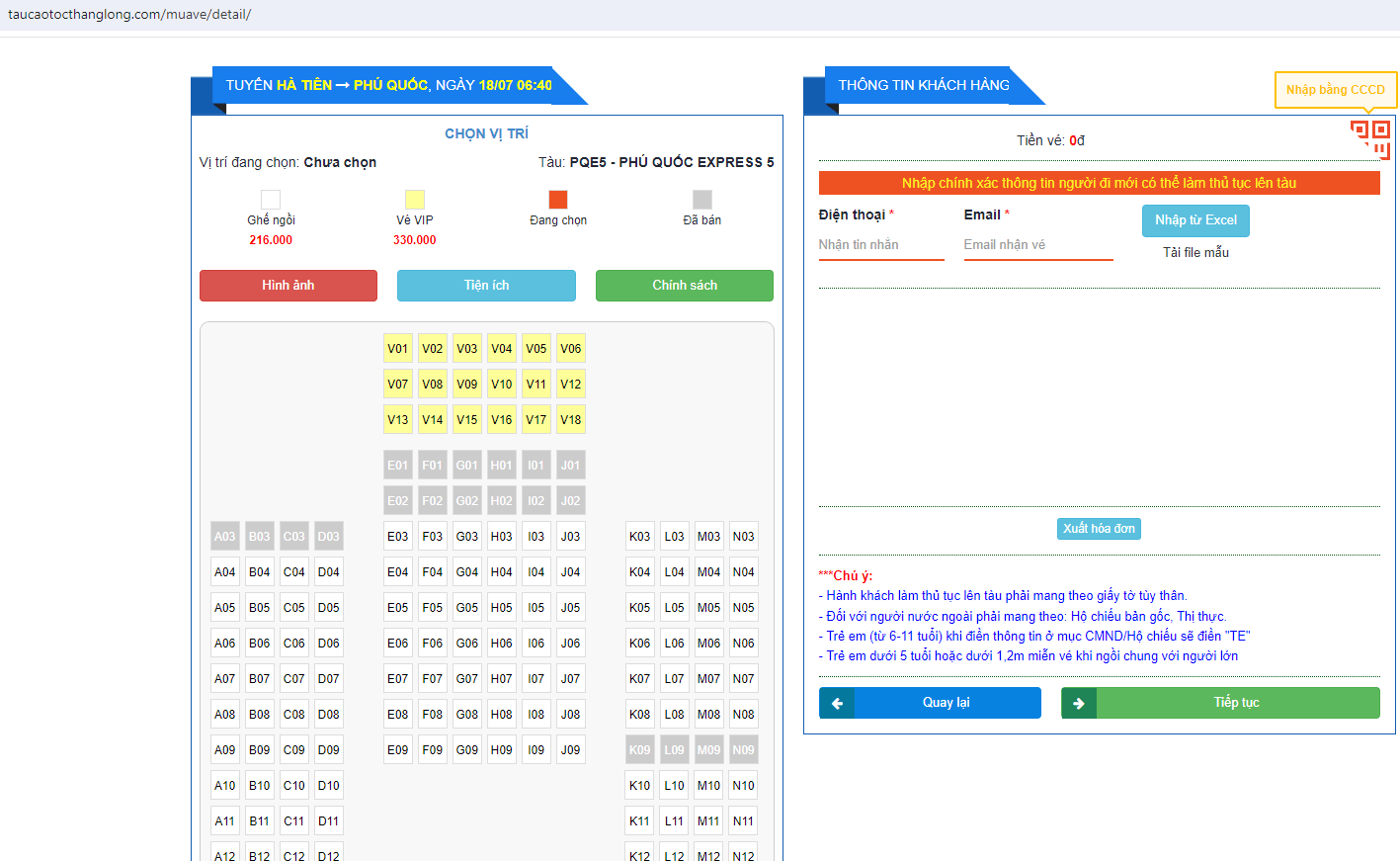Select seat A04
1400x861 pixels.
[x=225, y=572]
